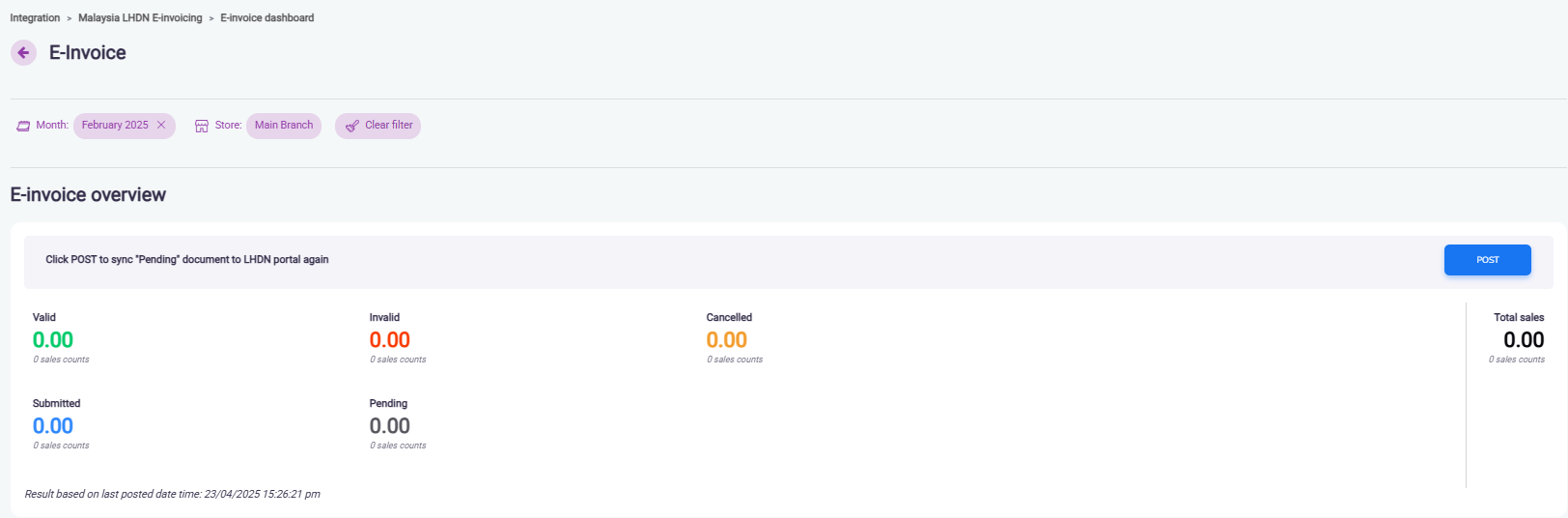Click the orange Cancelled amount

[x=727, y=340]
